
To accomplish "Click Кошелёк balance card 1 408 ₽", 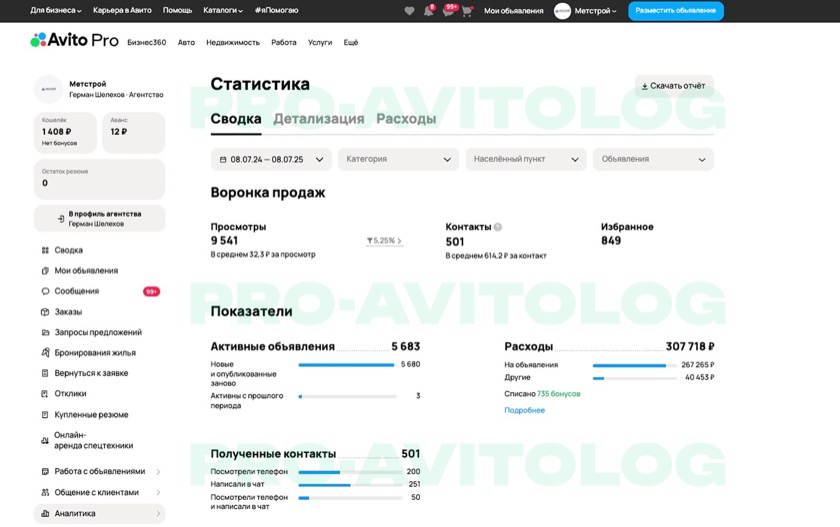I will pyautogui.click(x=65, y=132).
